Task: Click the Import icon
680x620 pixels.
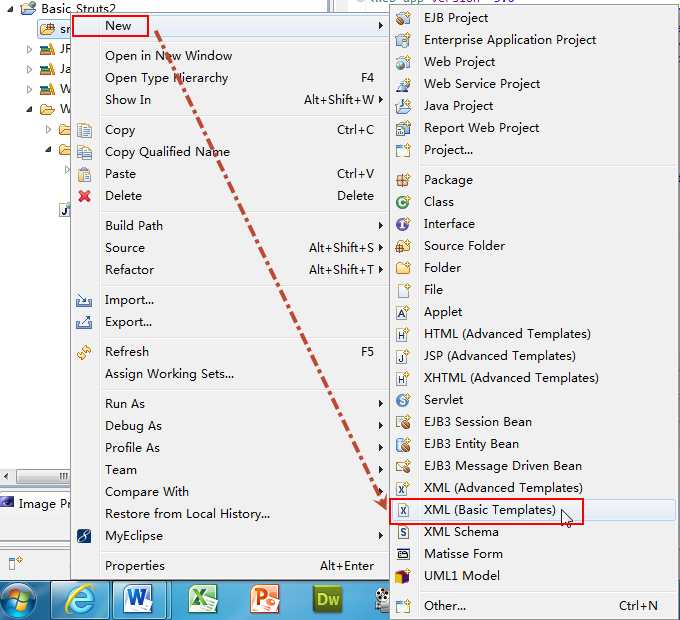Action: [x=84, y=300]
